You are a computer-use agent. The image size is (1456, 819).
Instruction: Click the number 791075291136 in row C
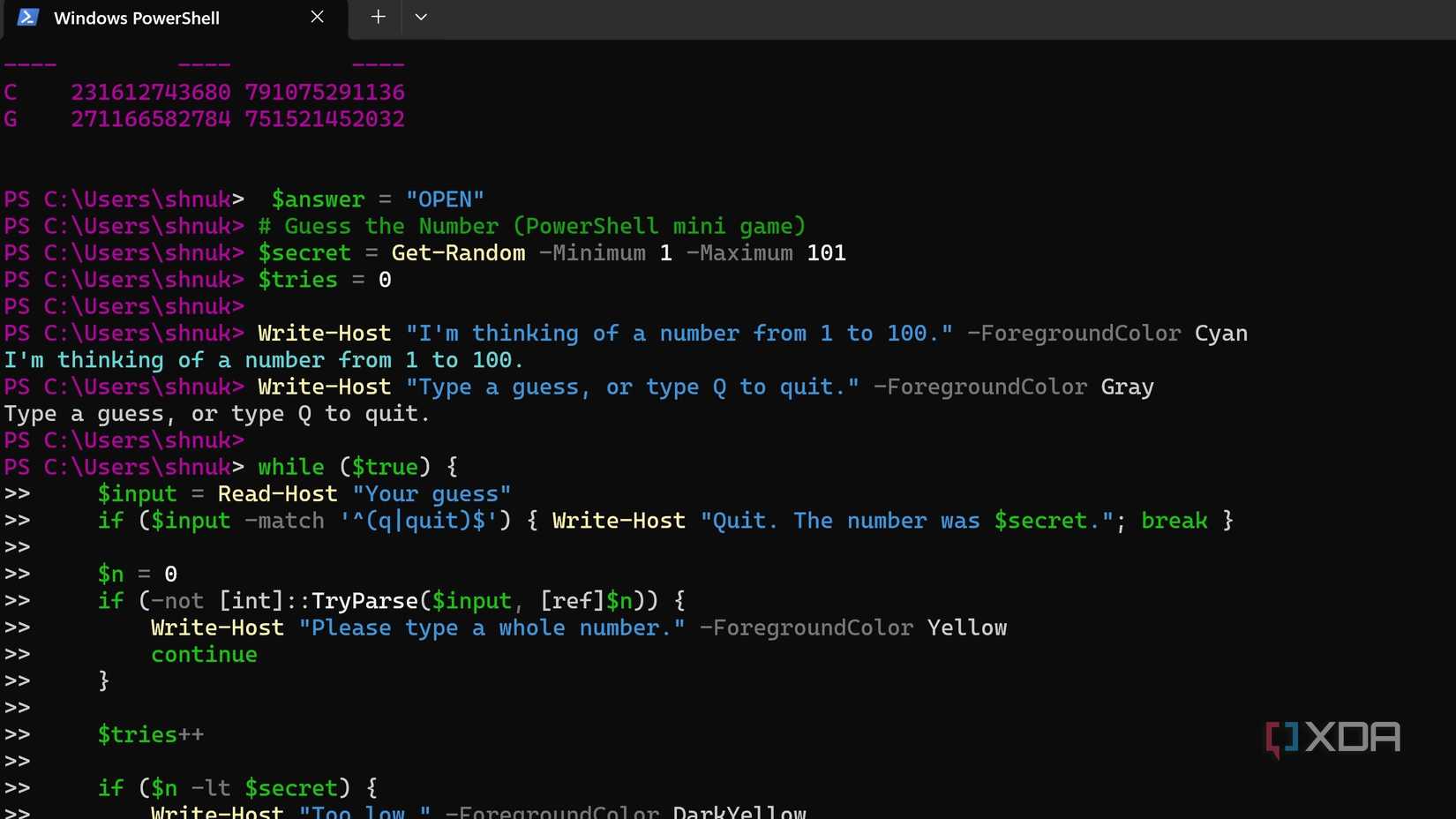[x=325, y=92]
